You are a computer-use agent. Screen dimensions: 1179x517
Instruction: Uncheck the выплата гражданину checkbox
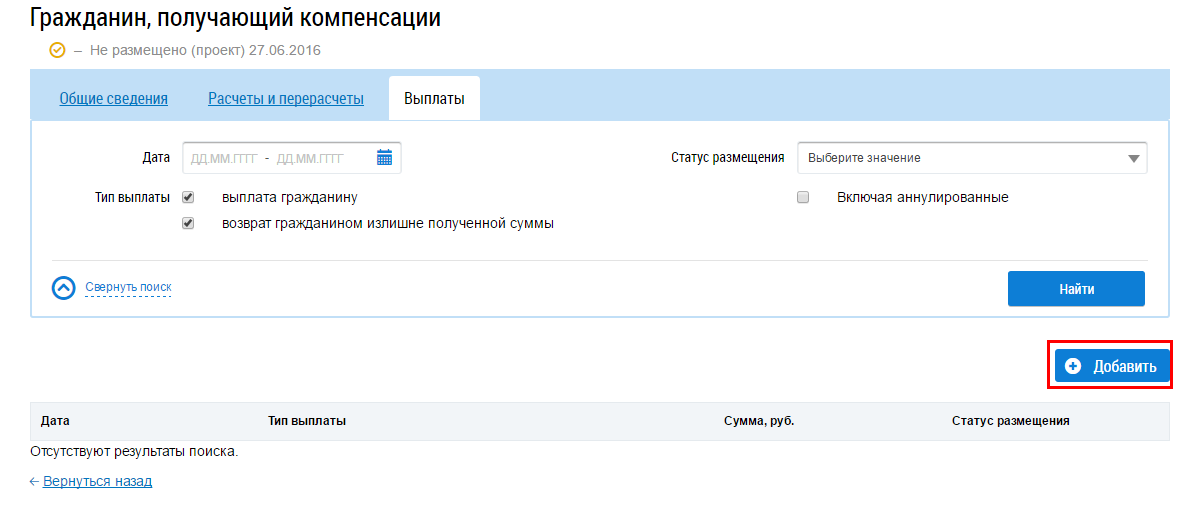point(188,198)
